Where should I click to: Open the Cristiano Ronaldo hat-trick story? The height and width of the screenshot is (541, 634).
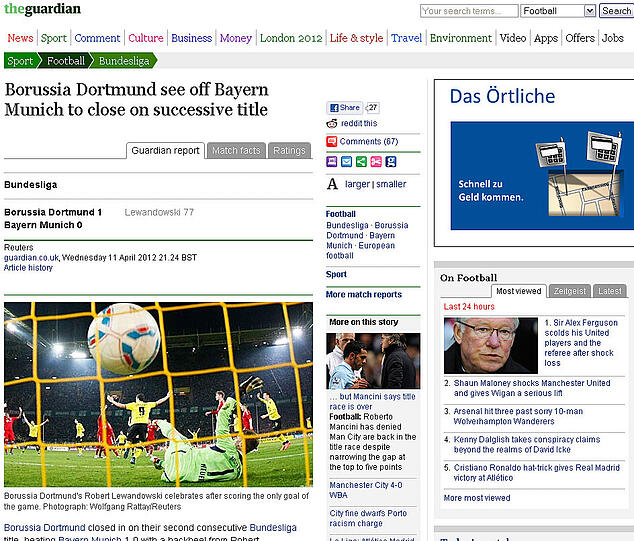click(537, 473)
